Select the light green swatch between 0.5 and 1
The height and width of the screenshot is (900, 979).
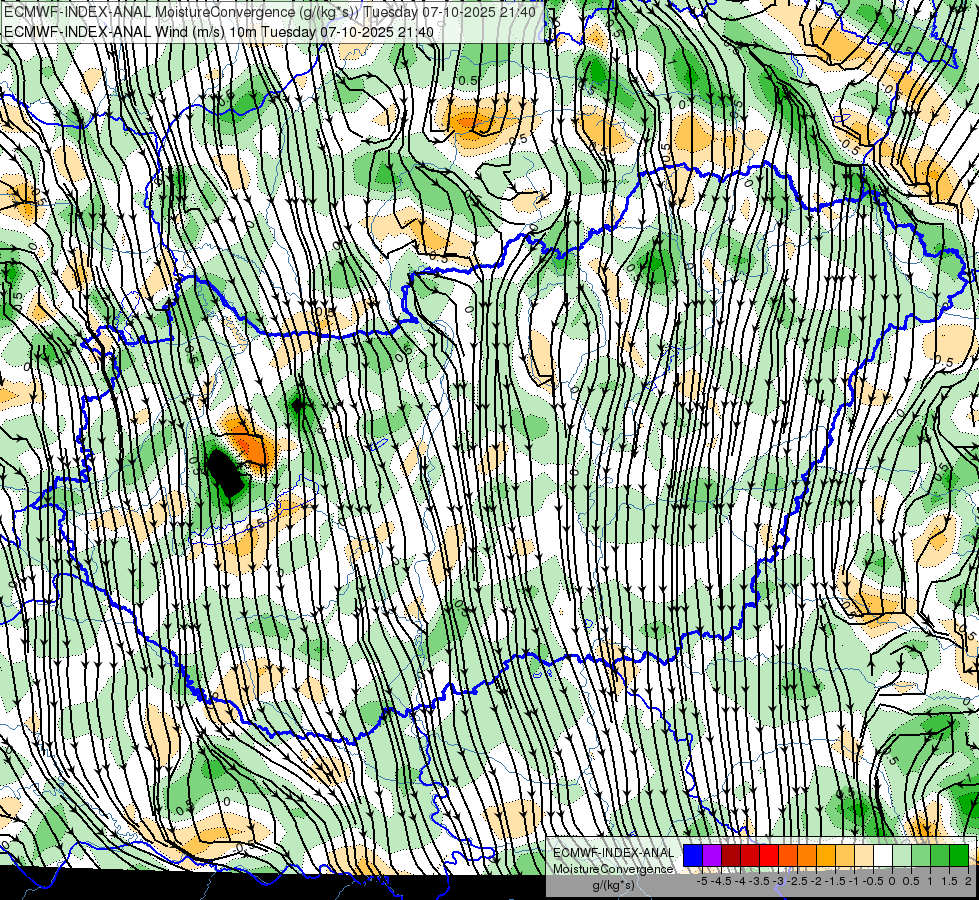pos(921,855)
